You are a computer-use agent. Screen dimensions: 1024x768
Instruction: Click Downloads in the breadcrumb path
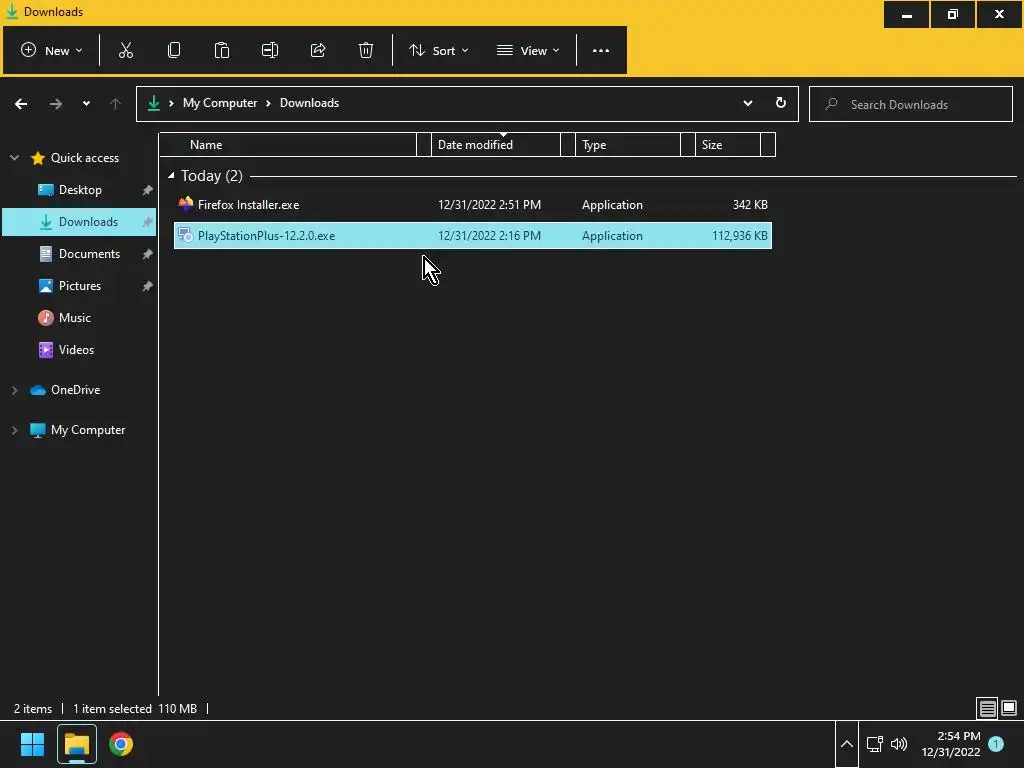pyautogui.click(x=310, y=103)
